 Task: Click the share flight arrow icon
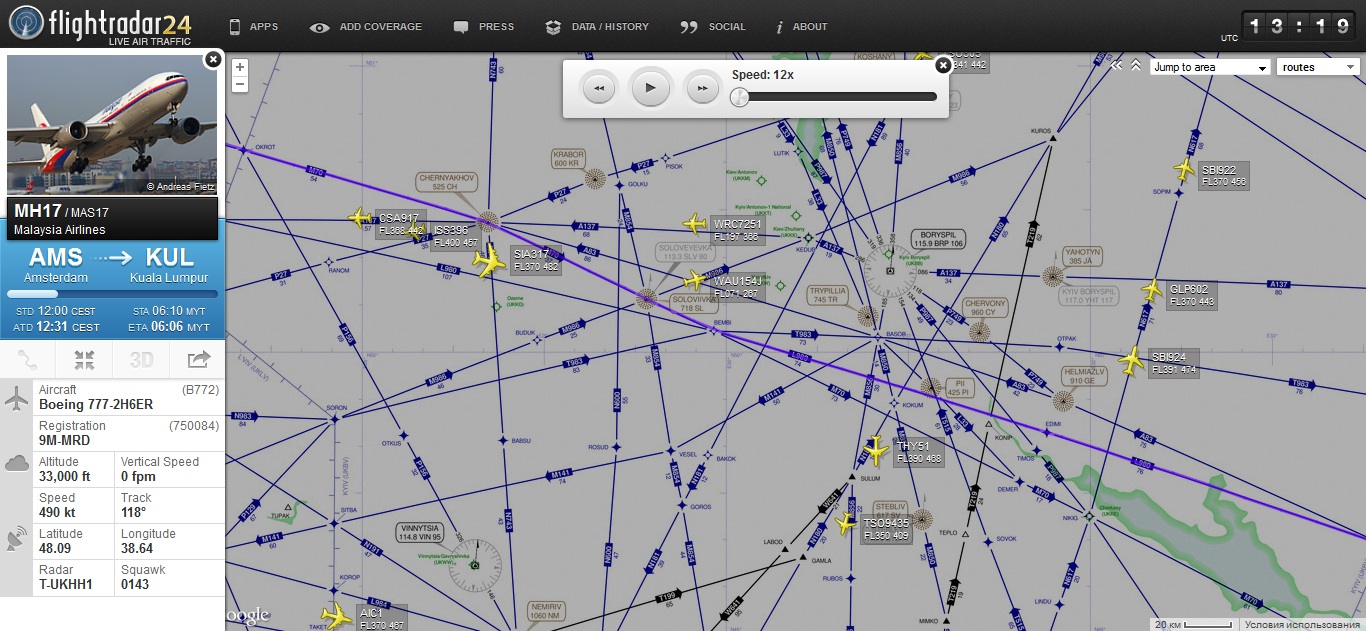tap(198, 359)
